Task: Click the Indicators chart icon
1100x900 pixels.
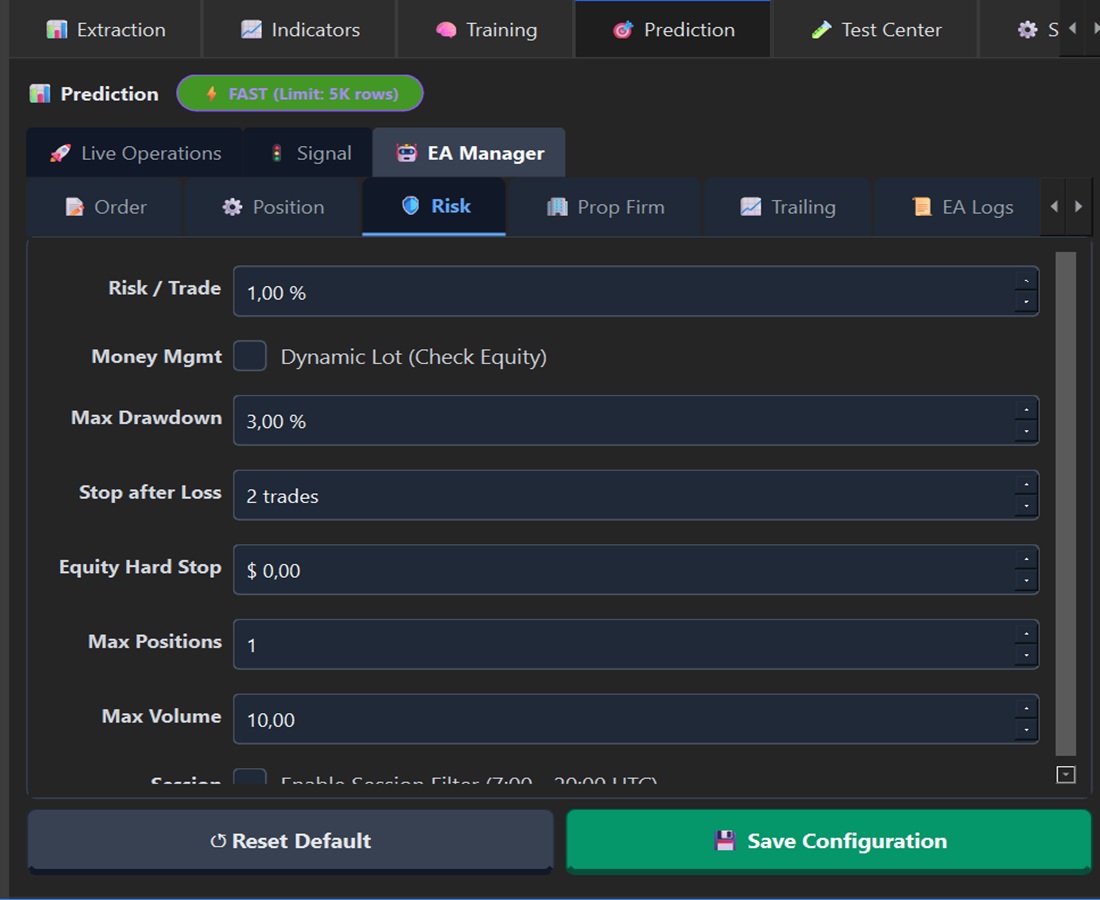Action: click(251, 30)
